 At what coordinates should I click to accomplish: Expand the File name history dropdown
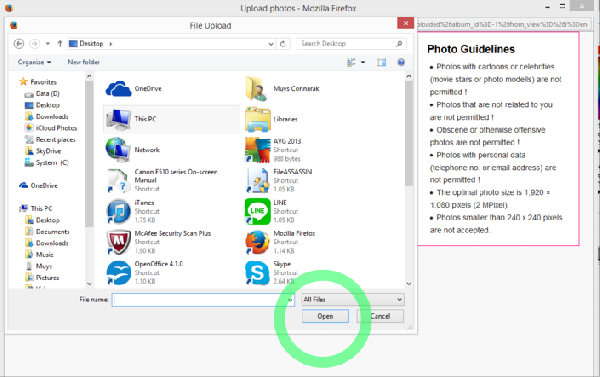[290, 300]
